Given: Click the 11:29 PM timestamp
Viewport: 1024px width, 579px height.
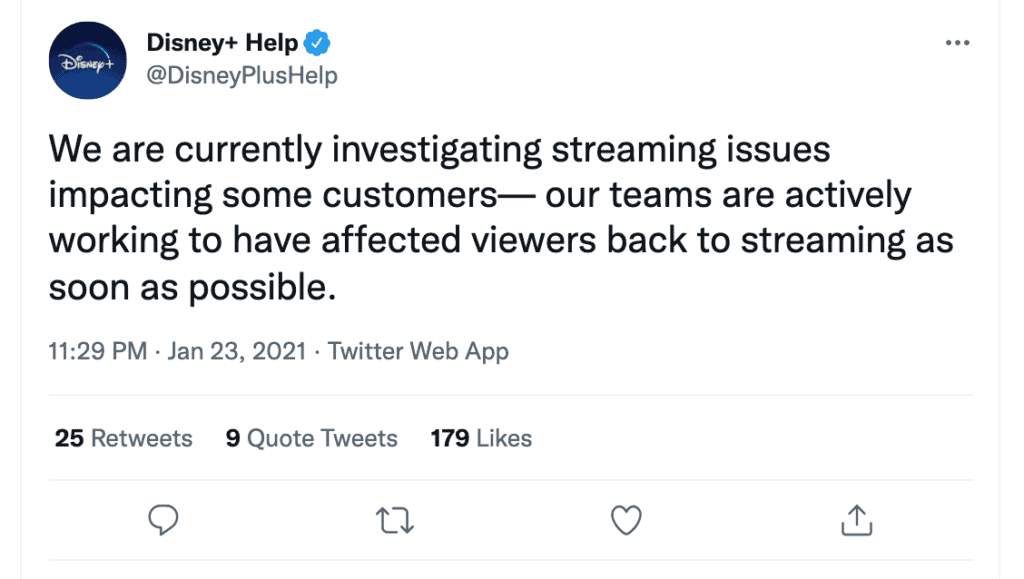Looking at the screenshot, I should (x=97, y=352).
